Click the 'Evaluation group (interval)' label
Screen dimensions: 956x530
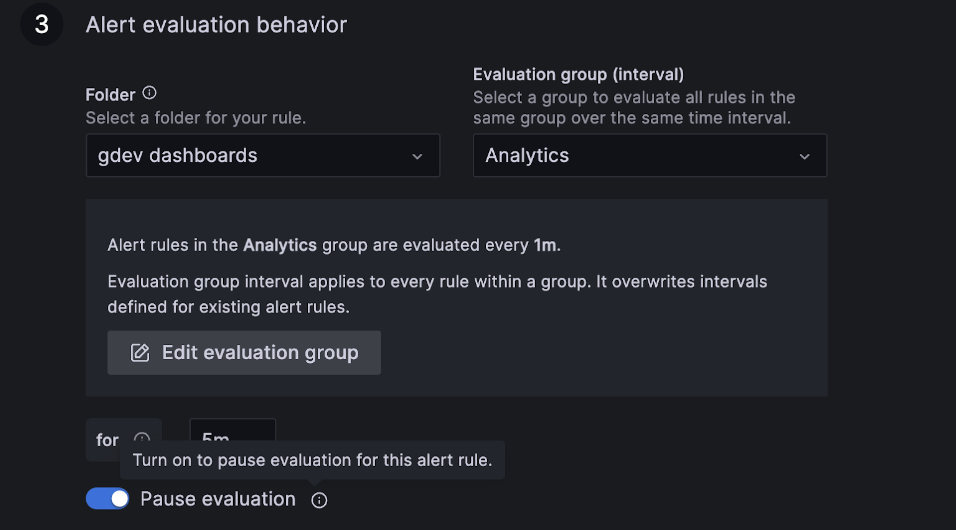(x=578, y=75)
